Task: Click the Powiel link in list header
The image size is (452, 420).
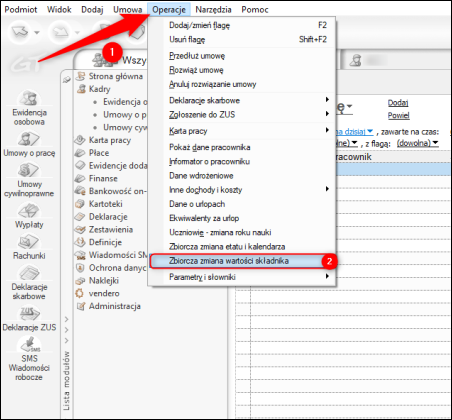Action: point(398,116)
